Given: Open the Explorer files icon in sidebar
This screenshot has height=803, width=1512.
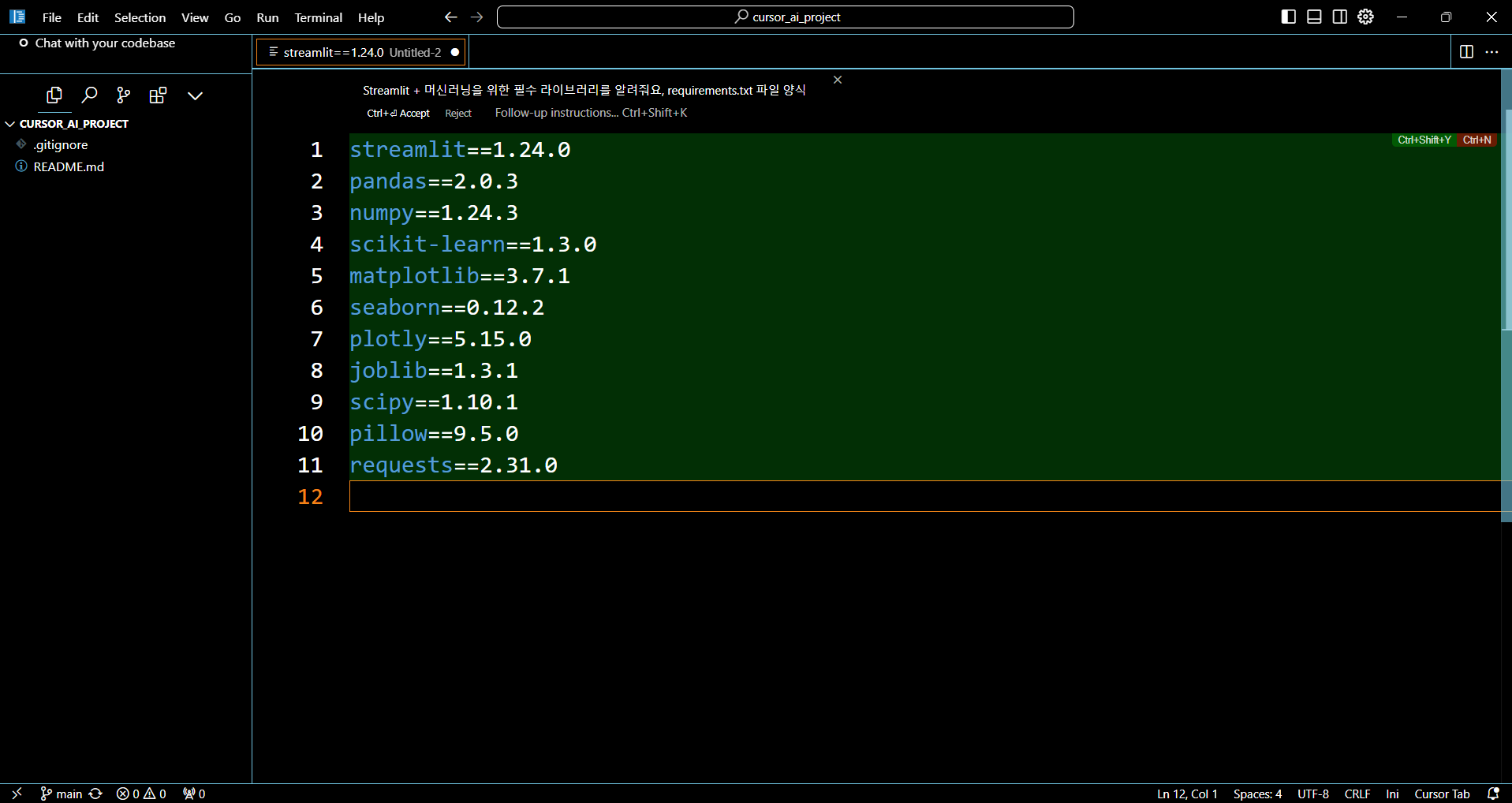Looking at the screenshot, I should (54, 95).
